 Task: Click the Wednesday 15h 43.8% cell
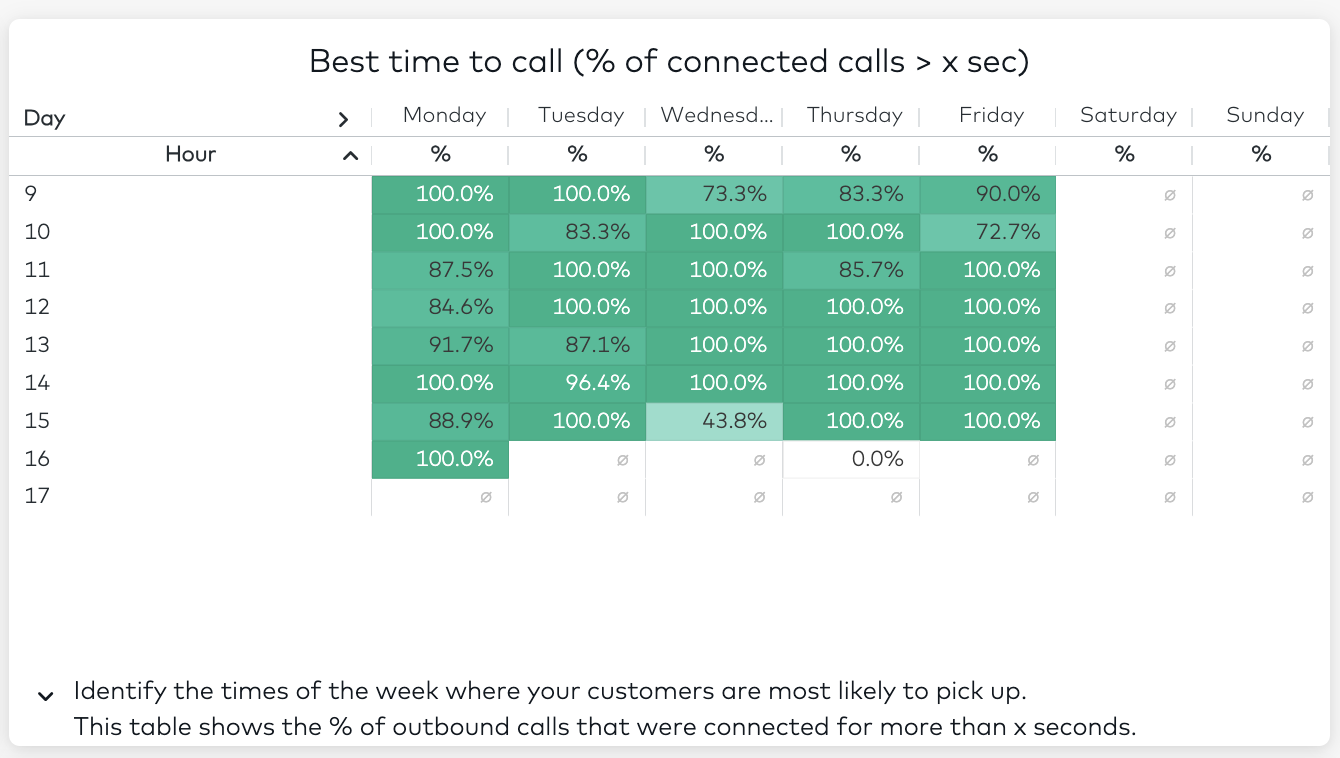714,421
